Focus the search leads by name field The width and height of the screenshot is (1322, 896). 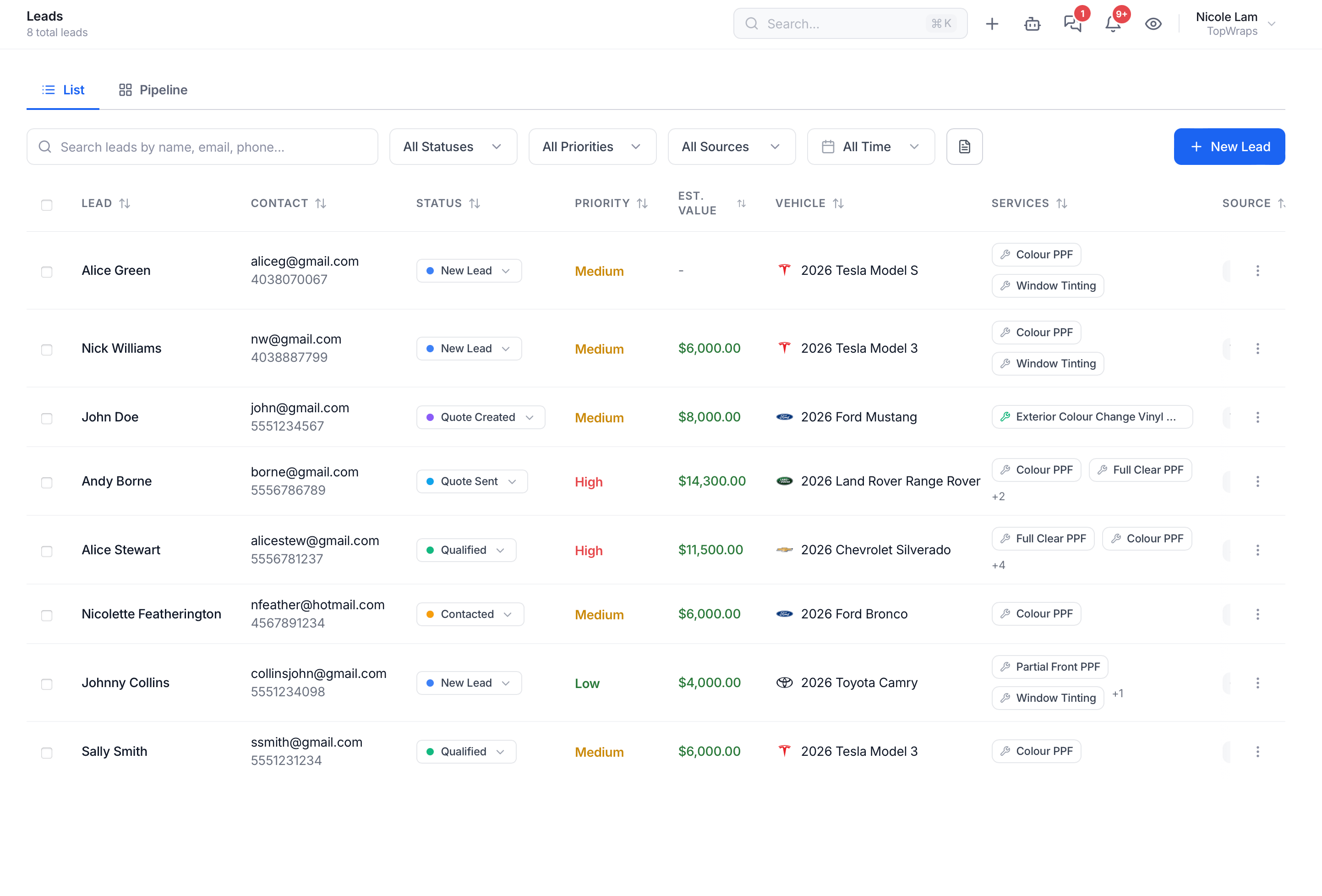(202, 147)
